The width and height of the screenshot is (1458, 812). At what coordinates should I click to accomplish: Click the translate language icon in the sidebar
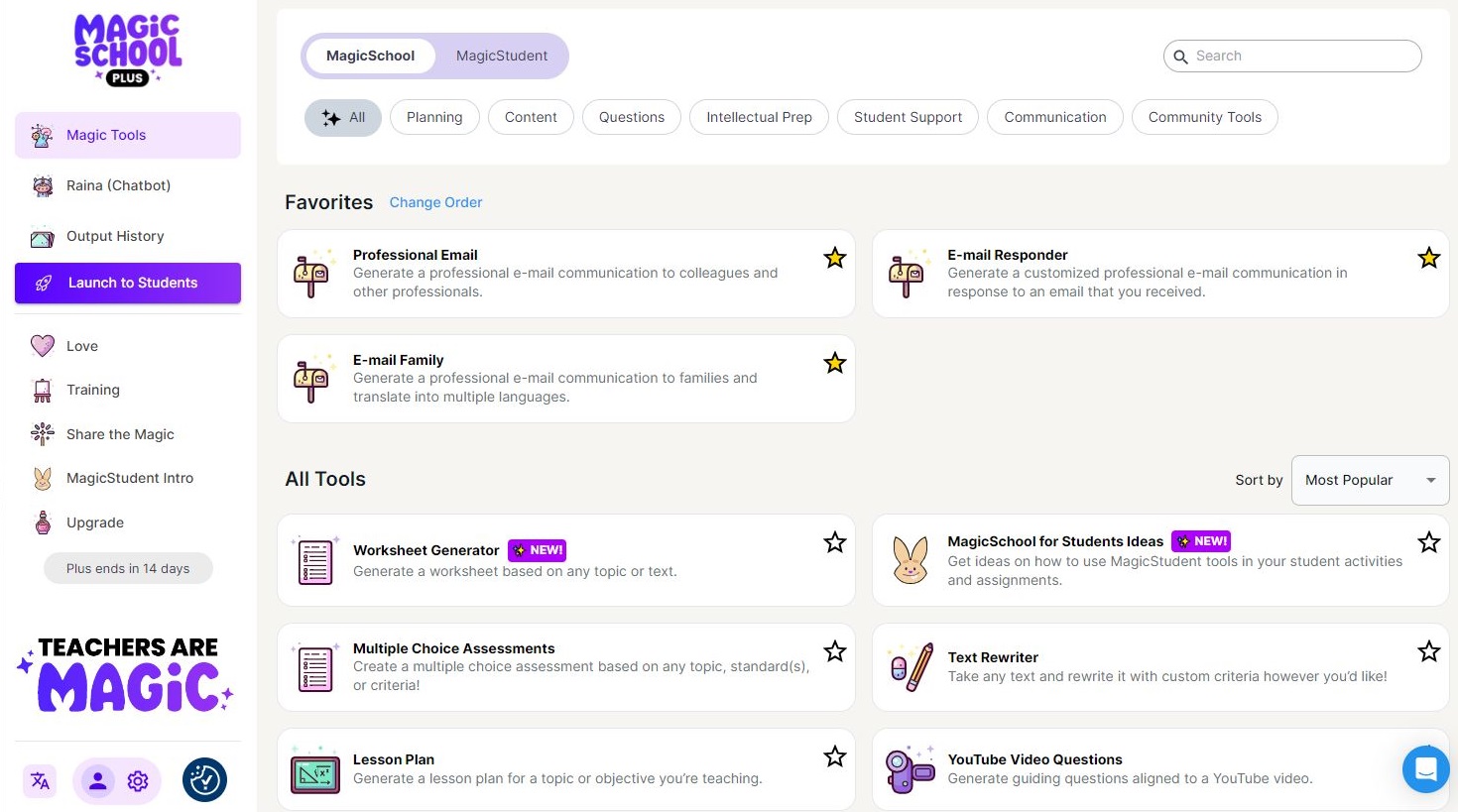(40, 780)
